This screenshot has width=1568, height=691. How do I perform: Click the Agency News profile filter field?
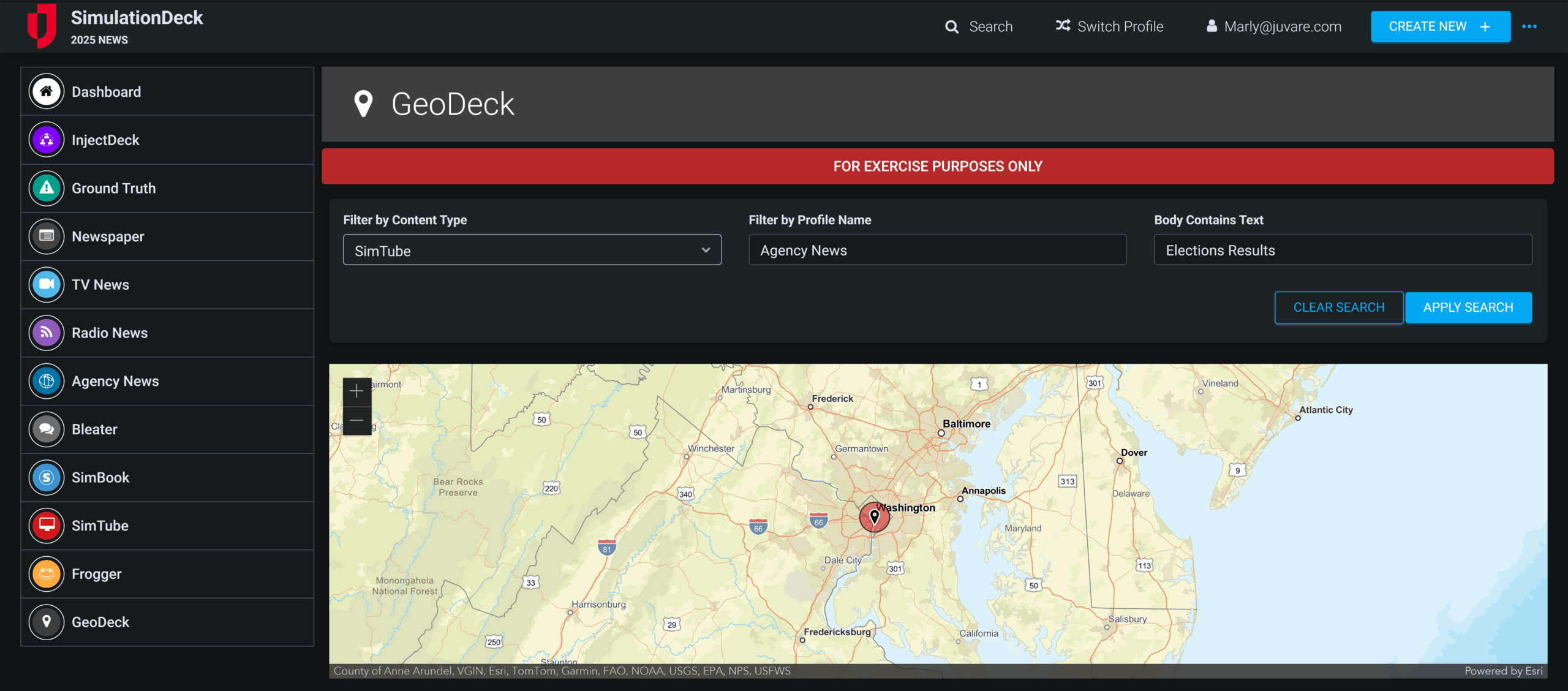(937, 250)
